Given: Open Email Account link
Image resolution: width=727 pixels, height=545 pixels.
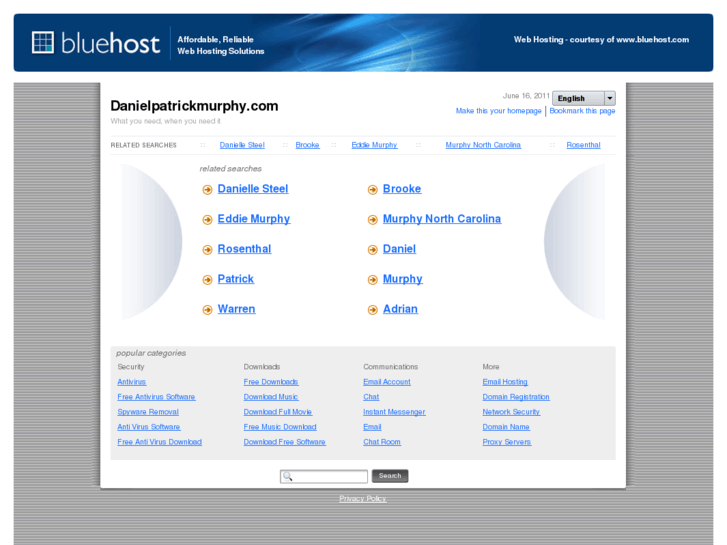Looking at the screenshot, I should (387, 382).
